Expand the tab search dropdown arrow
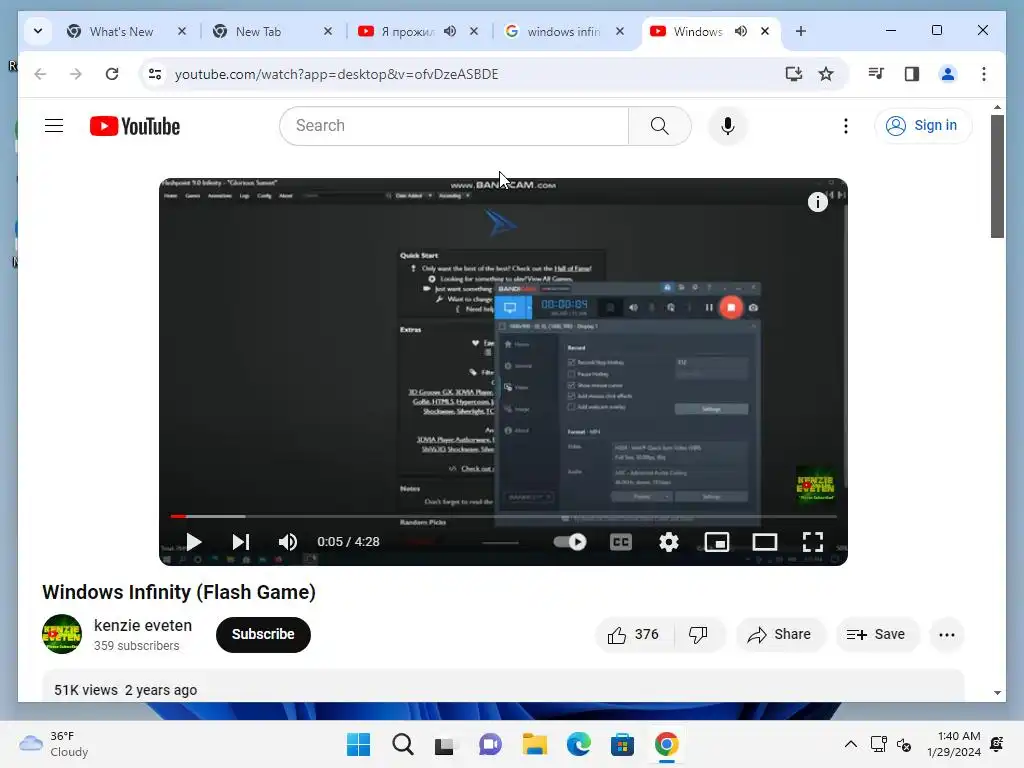 (38, 31)
